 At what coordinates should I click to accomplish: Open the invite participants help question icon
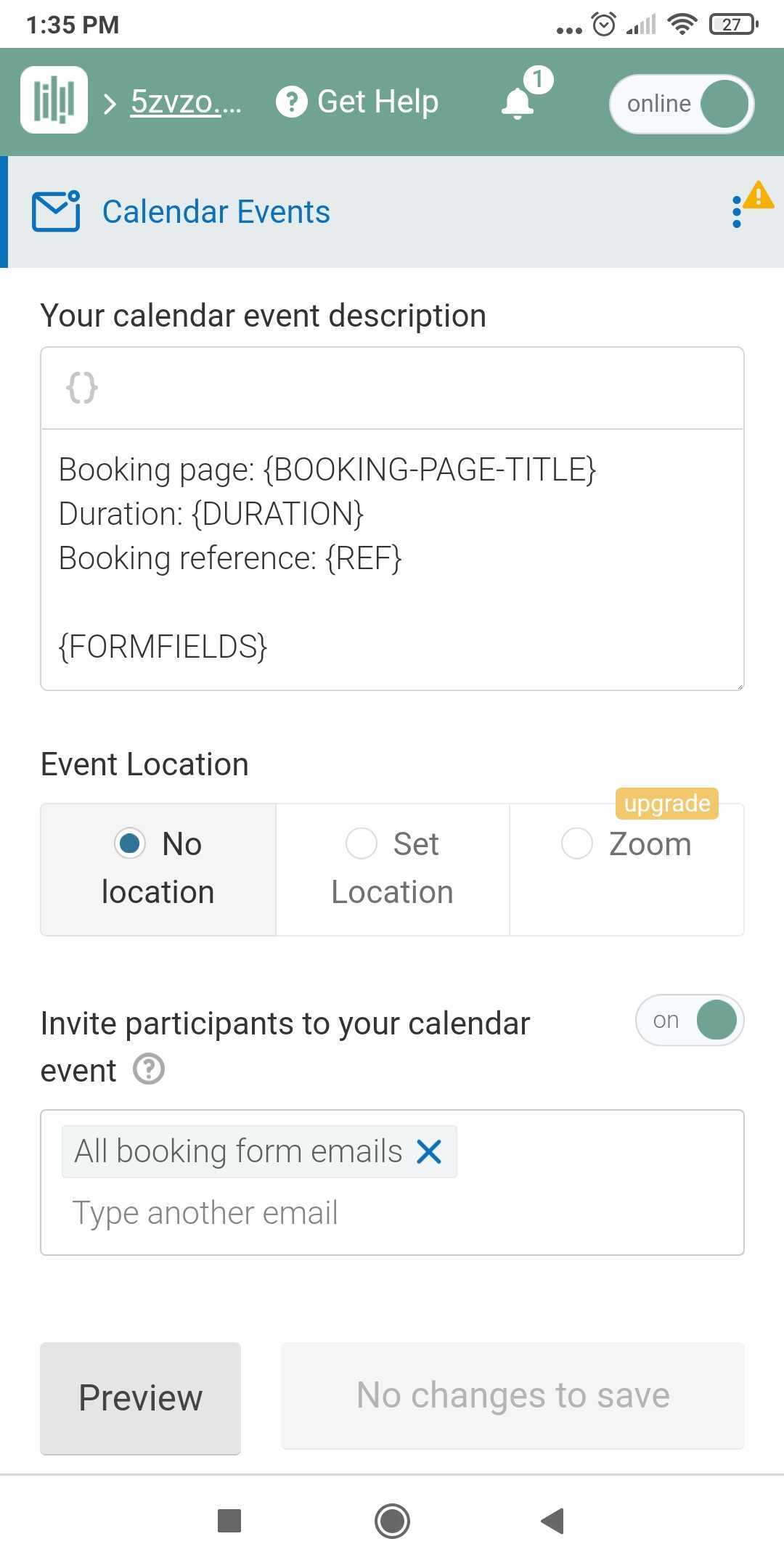point(149,1069)
